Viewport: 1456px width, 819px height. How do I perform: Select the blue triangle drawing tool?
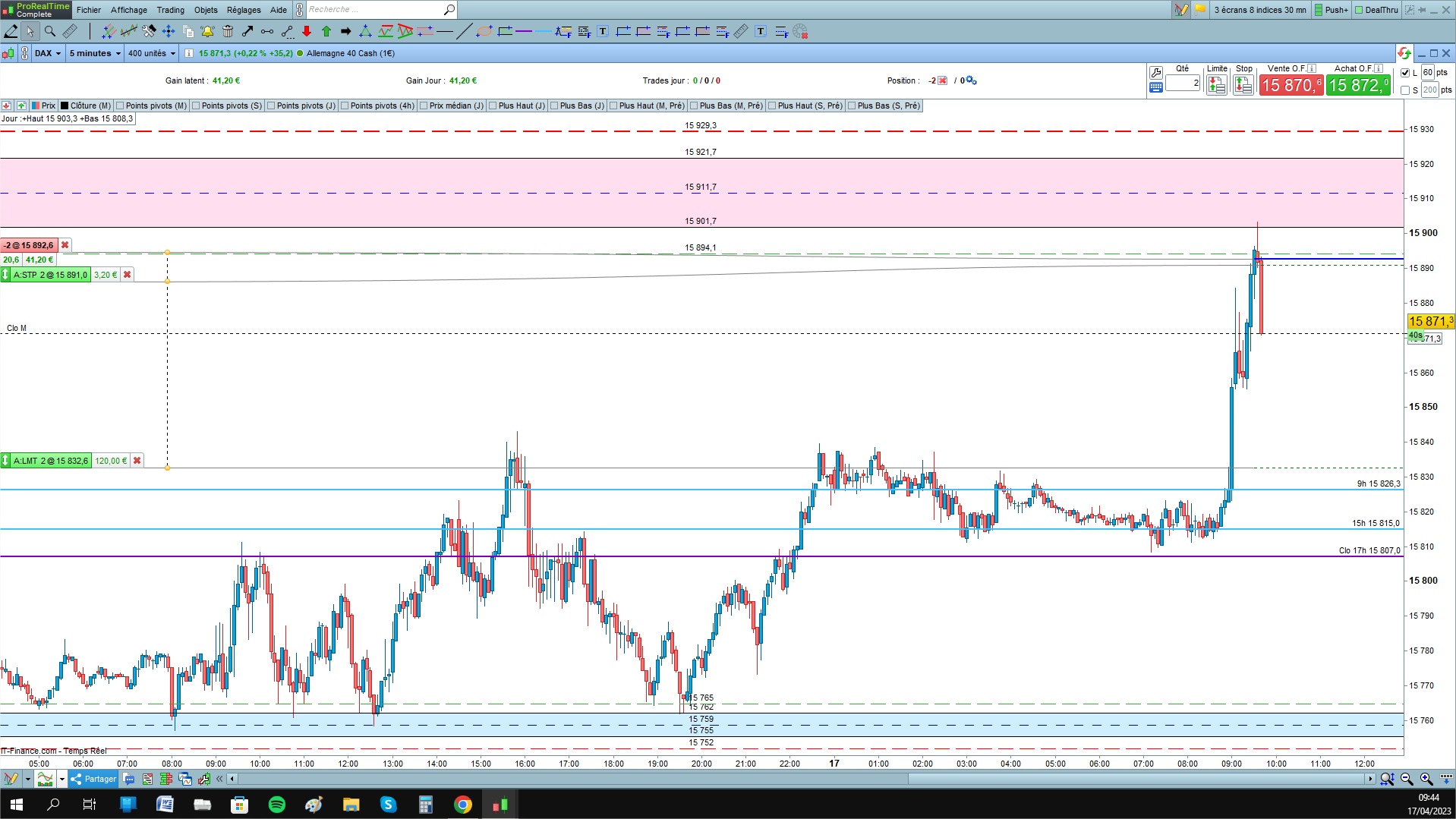365,31
